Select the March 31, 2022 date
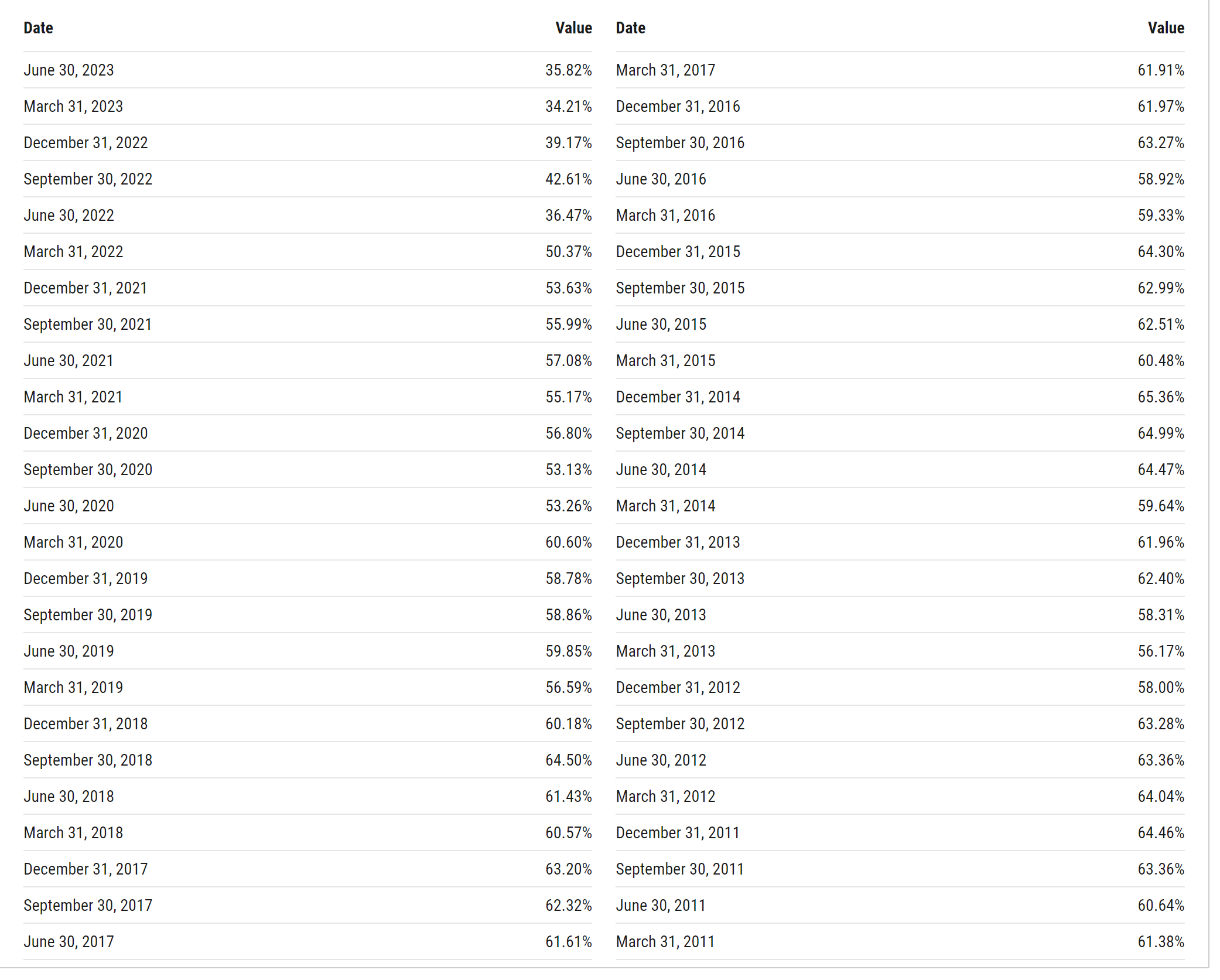This screenshot has width=1220, height=980. coord(73,252)
